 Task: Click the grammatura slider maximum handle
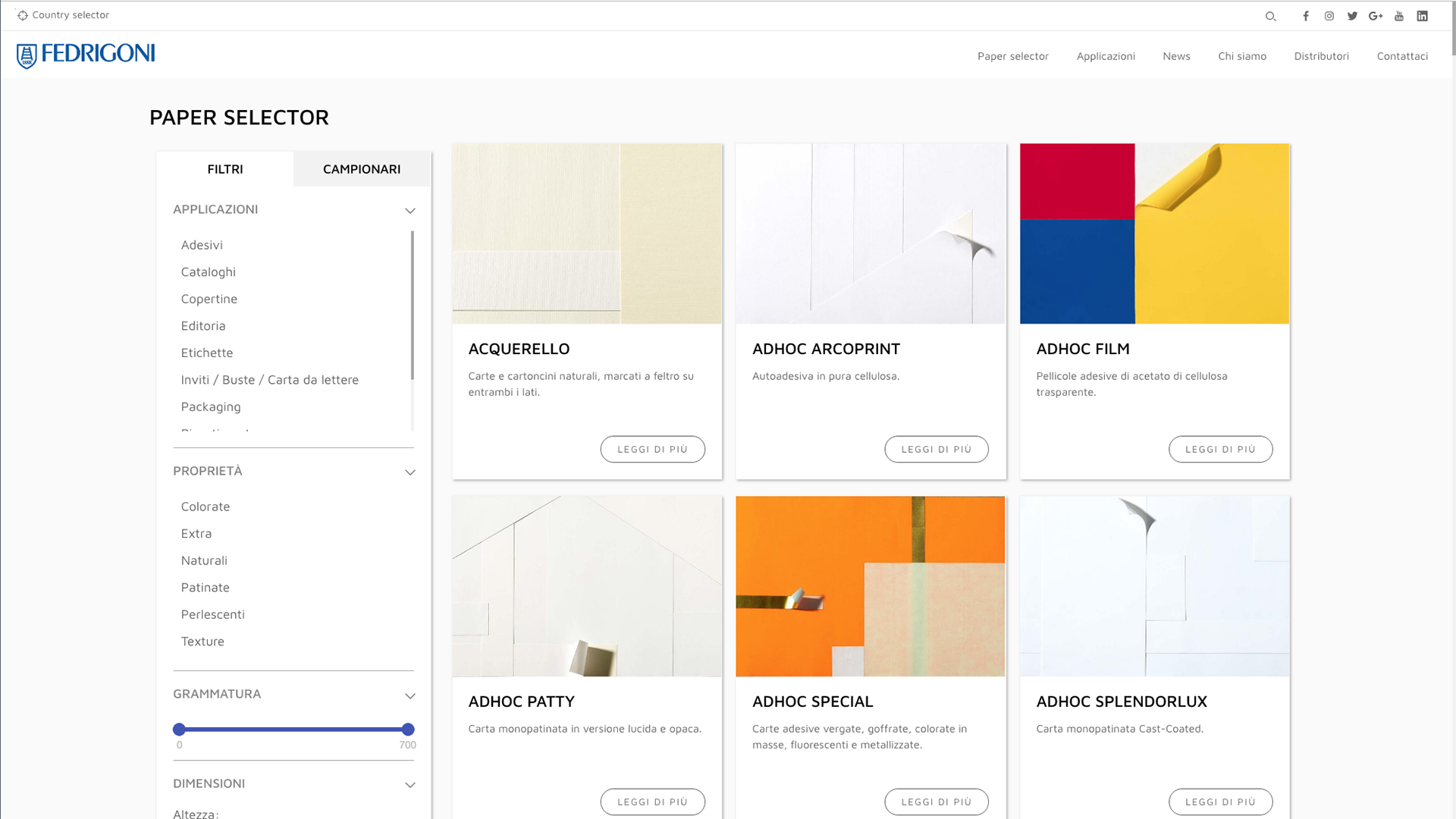[x=408, y=730]
